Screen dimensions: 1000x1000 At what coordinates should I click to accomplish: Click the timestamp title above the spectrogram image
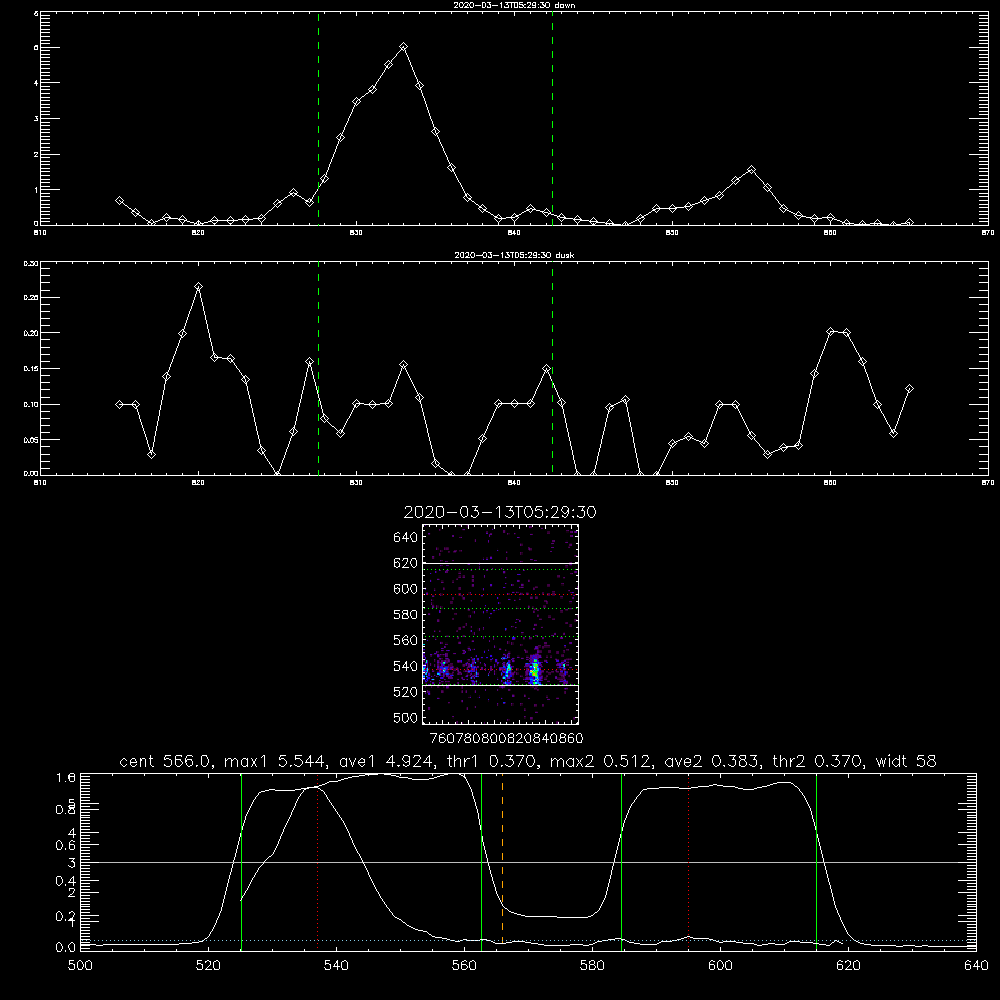pos(500,512)
